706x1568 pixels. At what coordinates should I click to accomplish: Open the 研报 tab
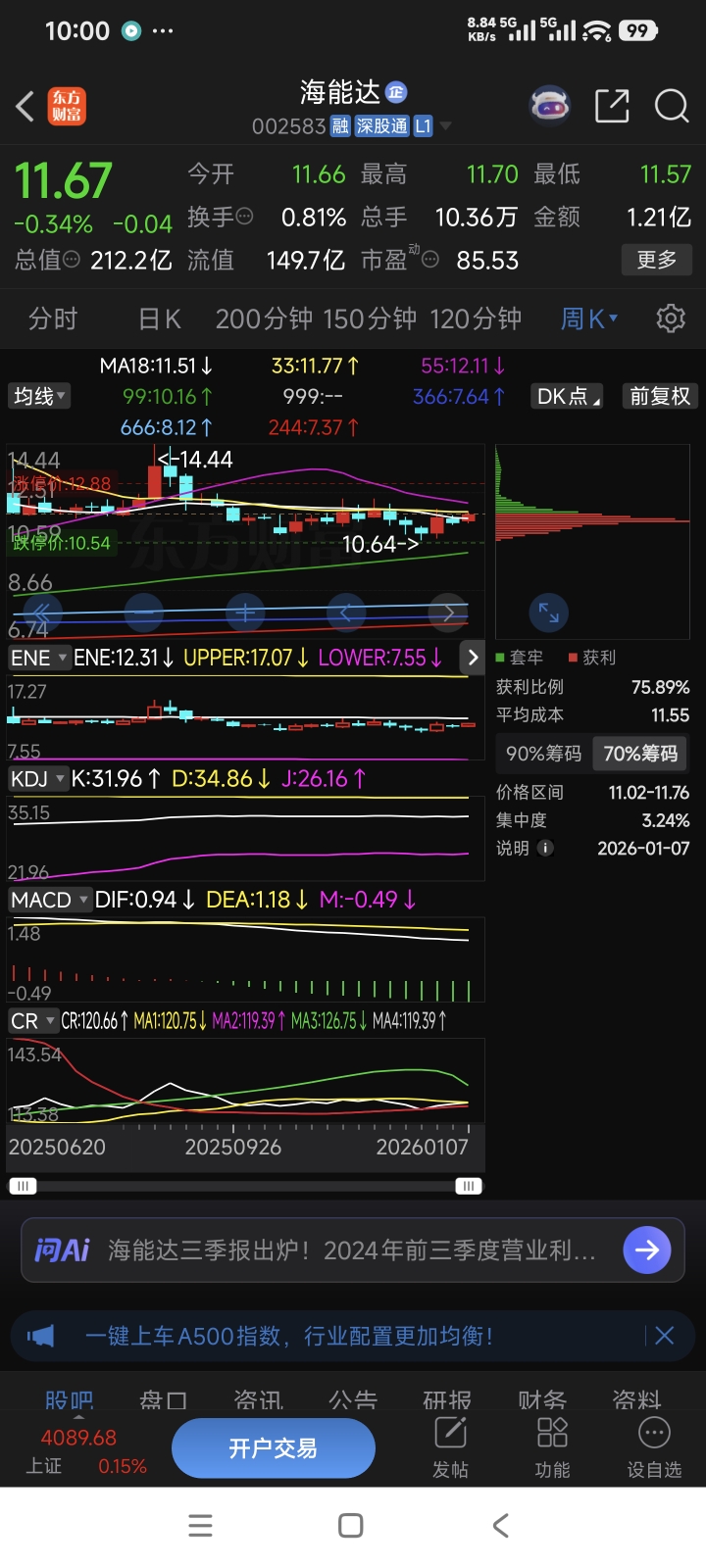[x=447, y=1398]
